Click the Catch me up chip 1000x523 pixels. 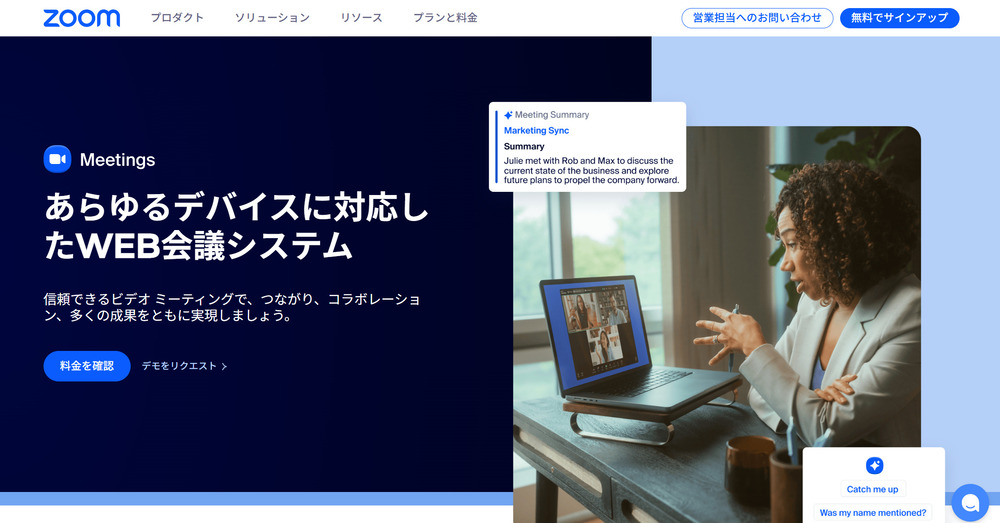click(x=872, y=489)
